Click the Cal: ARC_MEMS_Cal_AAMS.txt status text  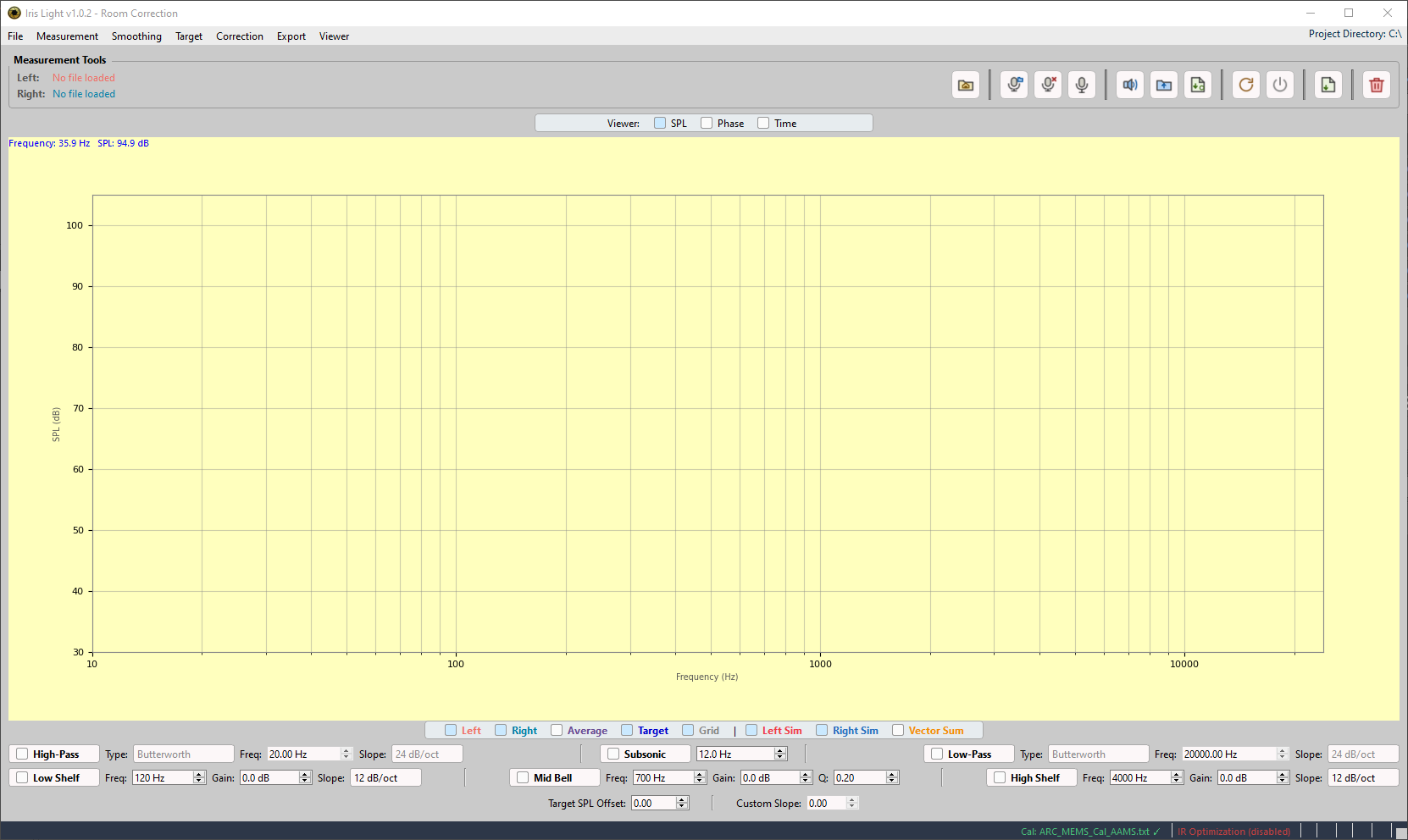coord(1089,832)
